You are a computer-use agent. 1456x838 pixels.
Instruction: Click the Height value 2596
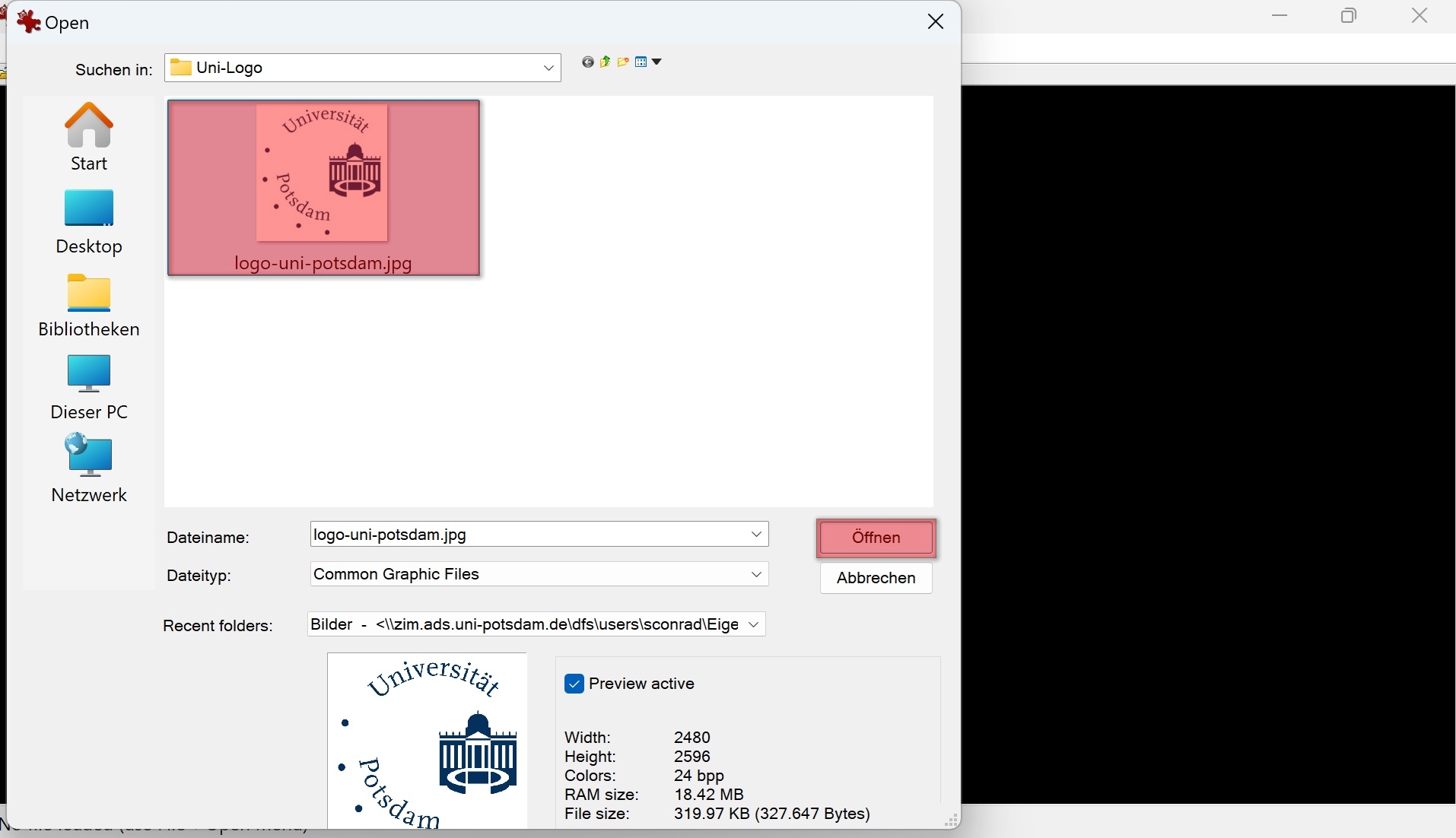click(692, 757)
